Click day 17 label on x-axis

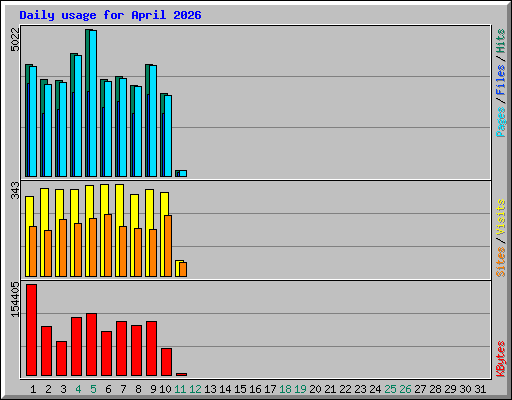270,389
